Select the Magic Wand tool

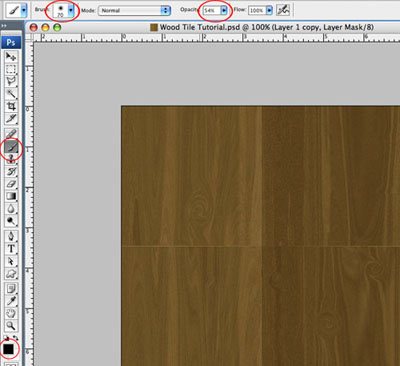coord(11,94)
